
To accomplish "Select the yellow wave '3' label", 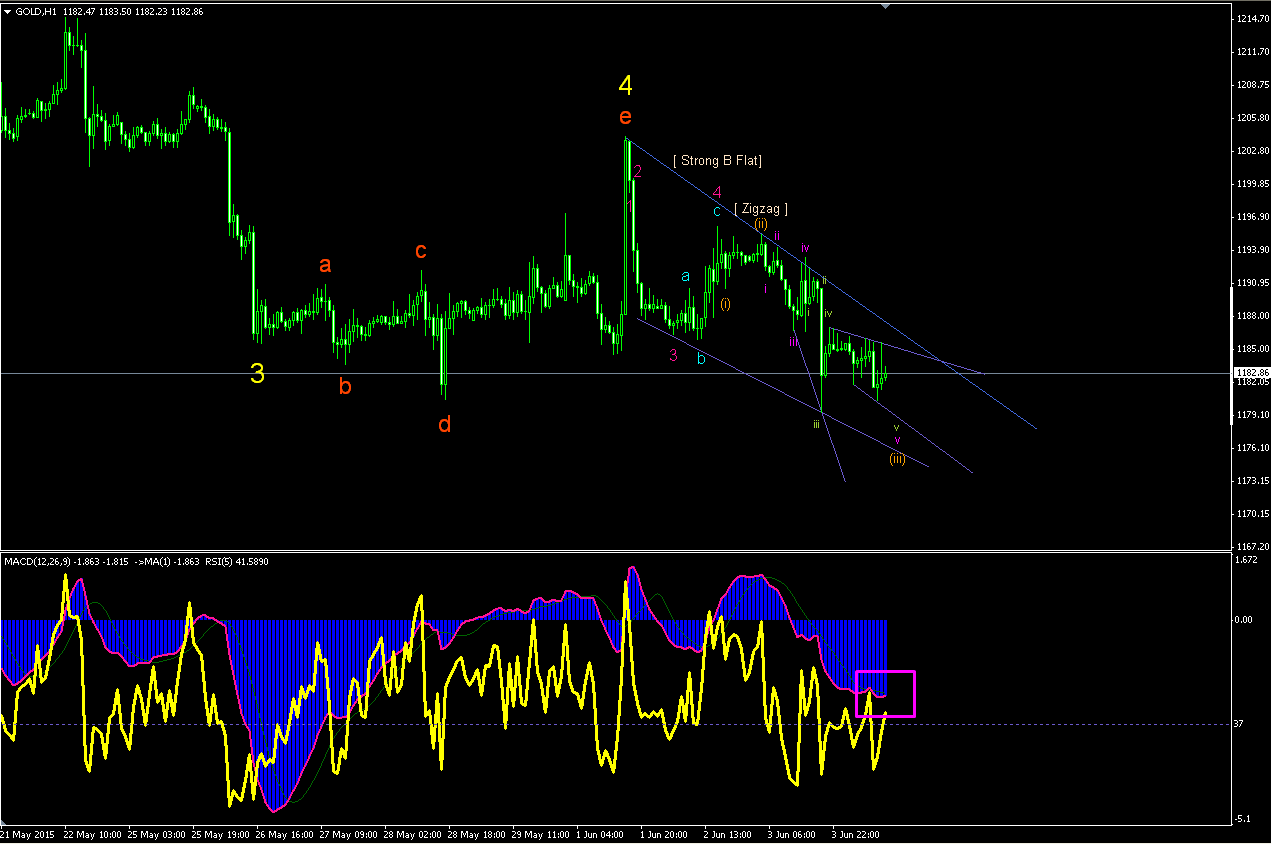I will [x=257, y=374].
